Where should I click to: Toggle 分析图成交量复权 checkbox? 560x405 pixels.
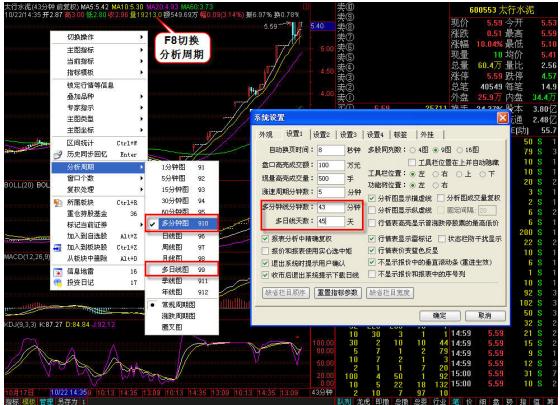pyautogui.click(x=441, y=198)
